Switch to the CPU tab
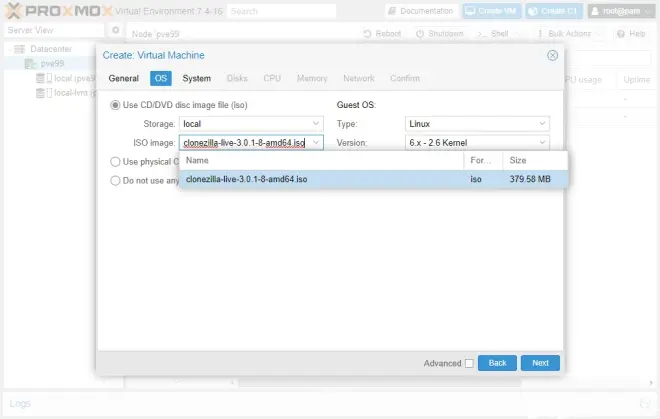The height and width of the screenshot is (419, 660). tap(272, 78)
